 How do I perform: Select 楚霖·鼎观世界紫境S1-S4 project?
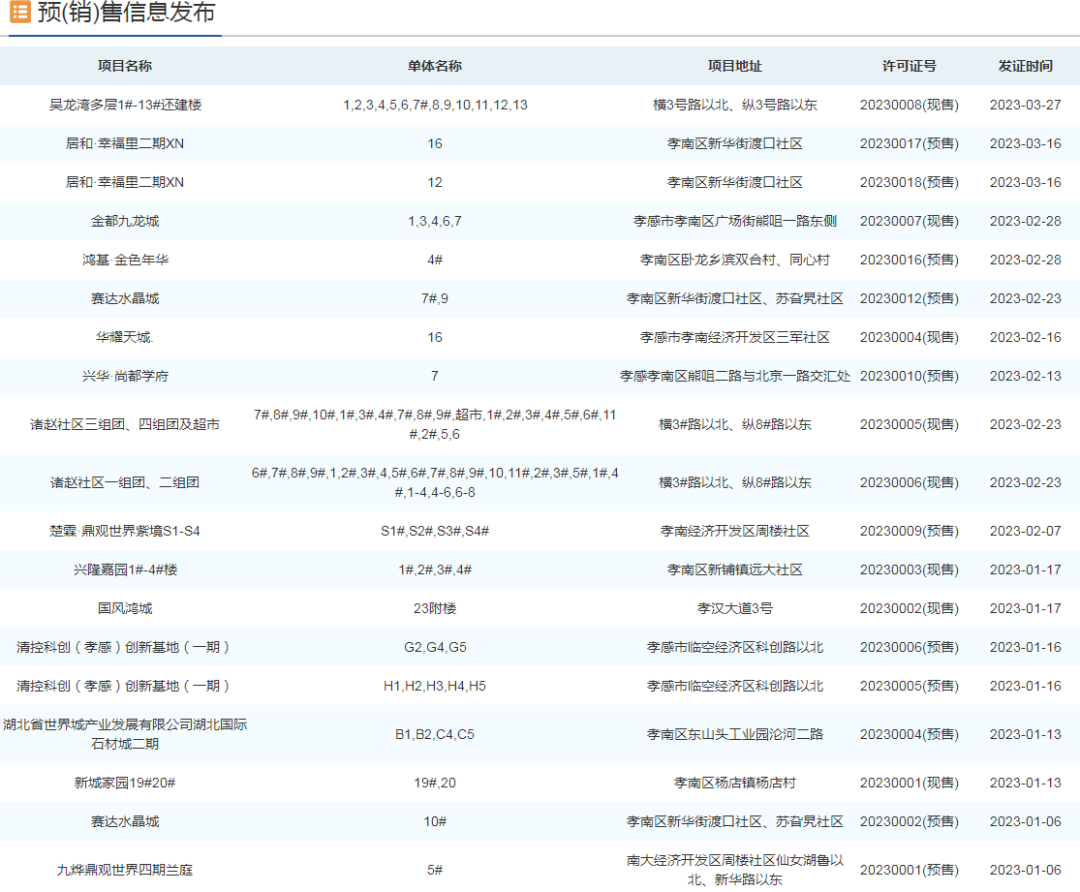[x=125, y=531]
